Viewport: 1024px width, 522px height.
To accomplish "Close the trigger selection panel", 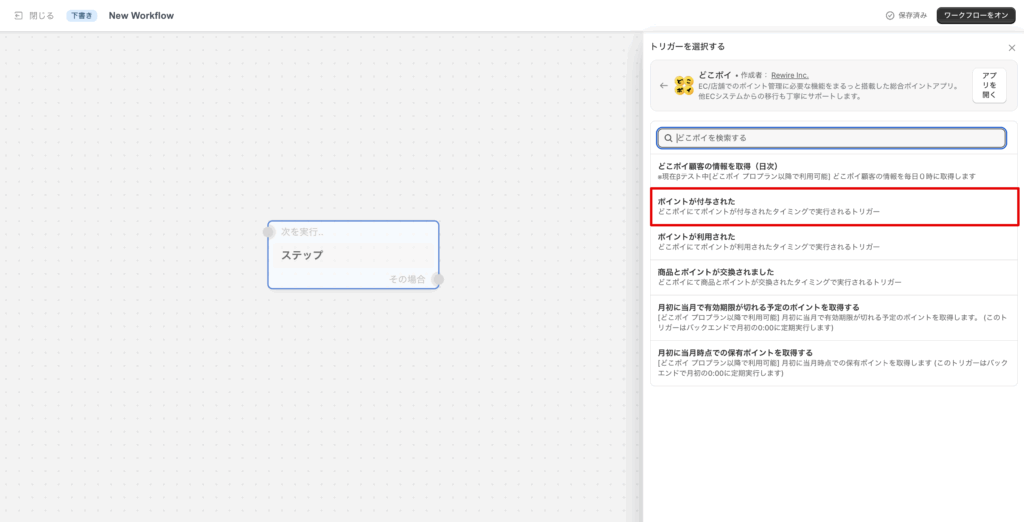I will pyautogui.click(x=1012, y=48).
